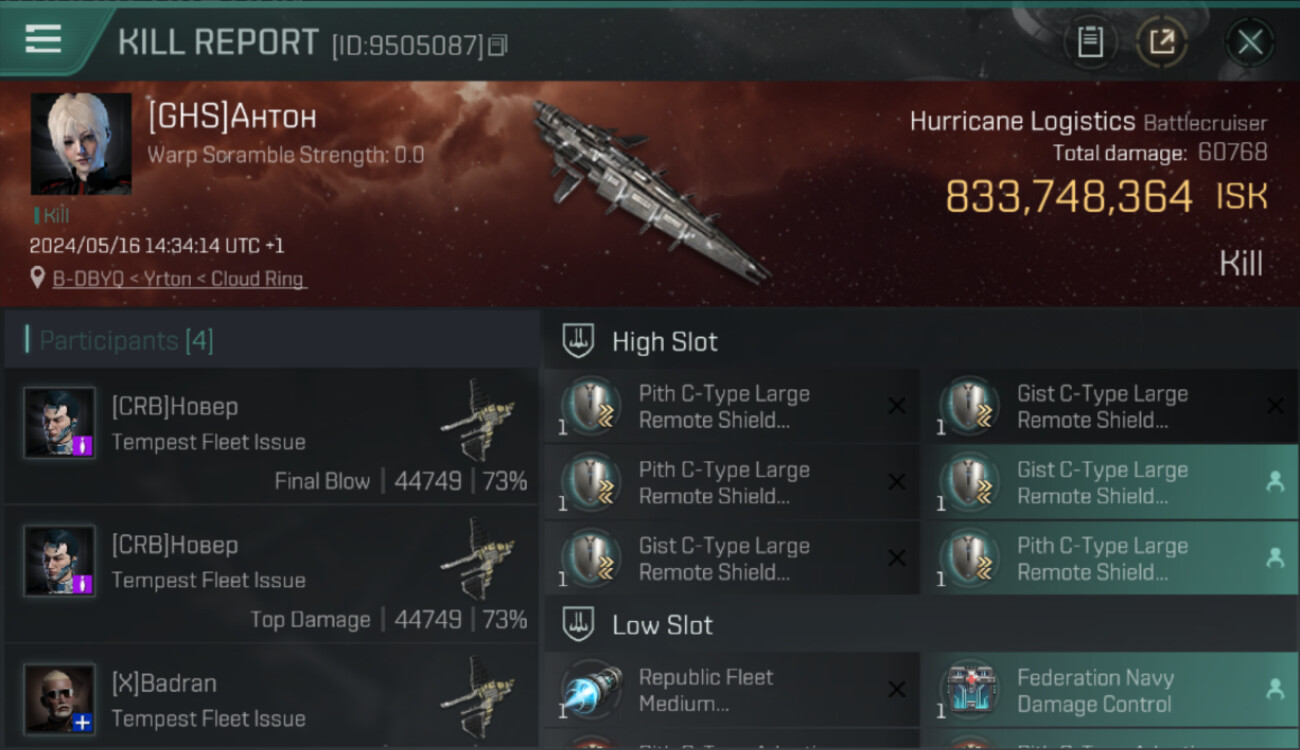Expand the Low Slot section
Image resolution: width=1300 pixels, height=750 pixels.
[920, 625]
